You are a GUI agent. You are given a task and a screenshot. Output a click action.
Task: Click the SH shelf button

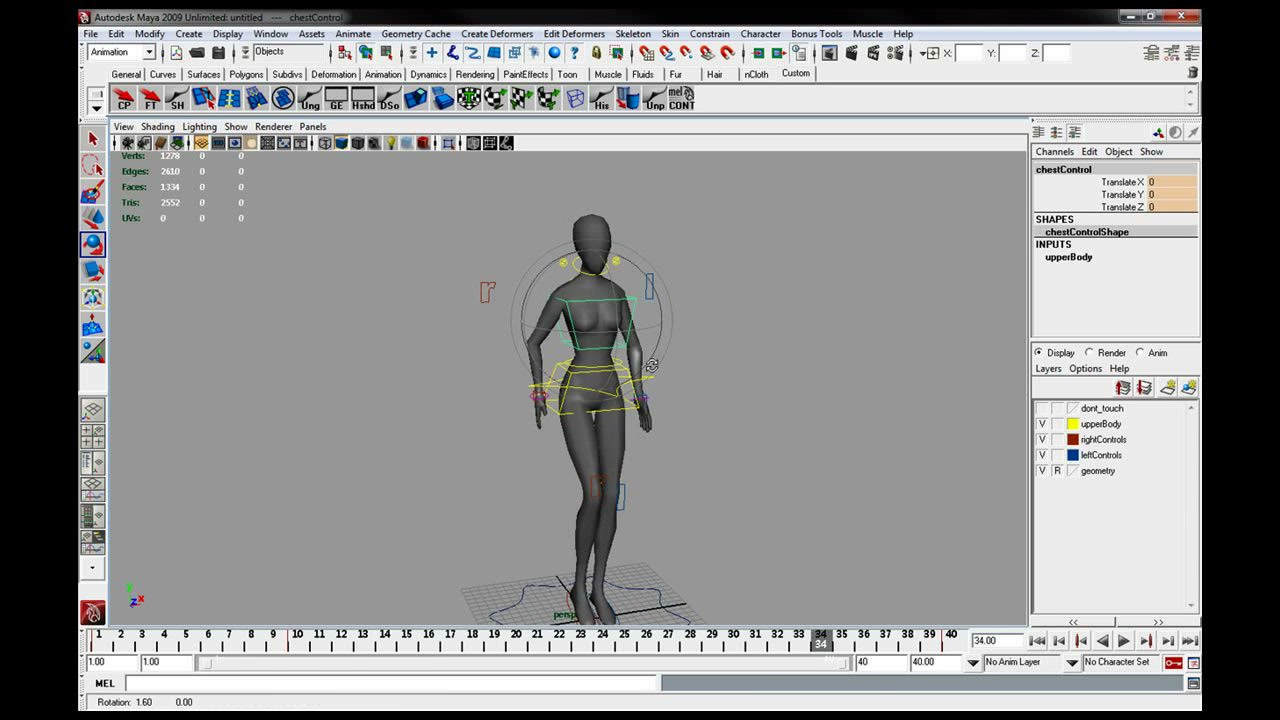coord(177,98)
